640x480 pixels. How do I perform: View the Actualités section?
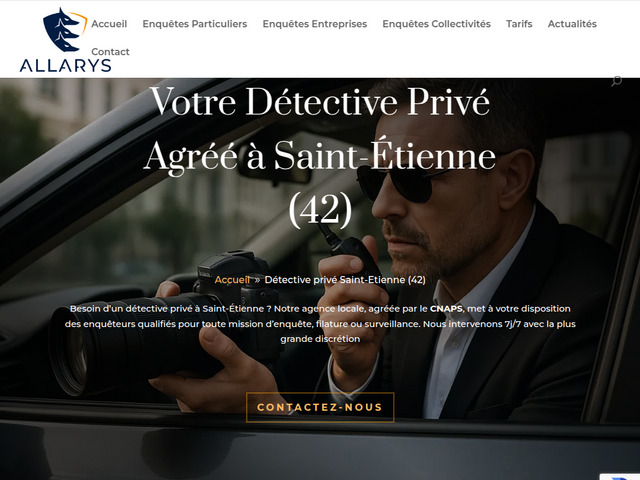[x=572, y=24]
